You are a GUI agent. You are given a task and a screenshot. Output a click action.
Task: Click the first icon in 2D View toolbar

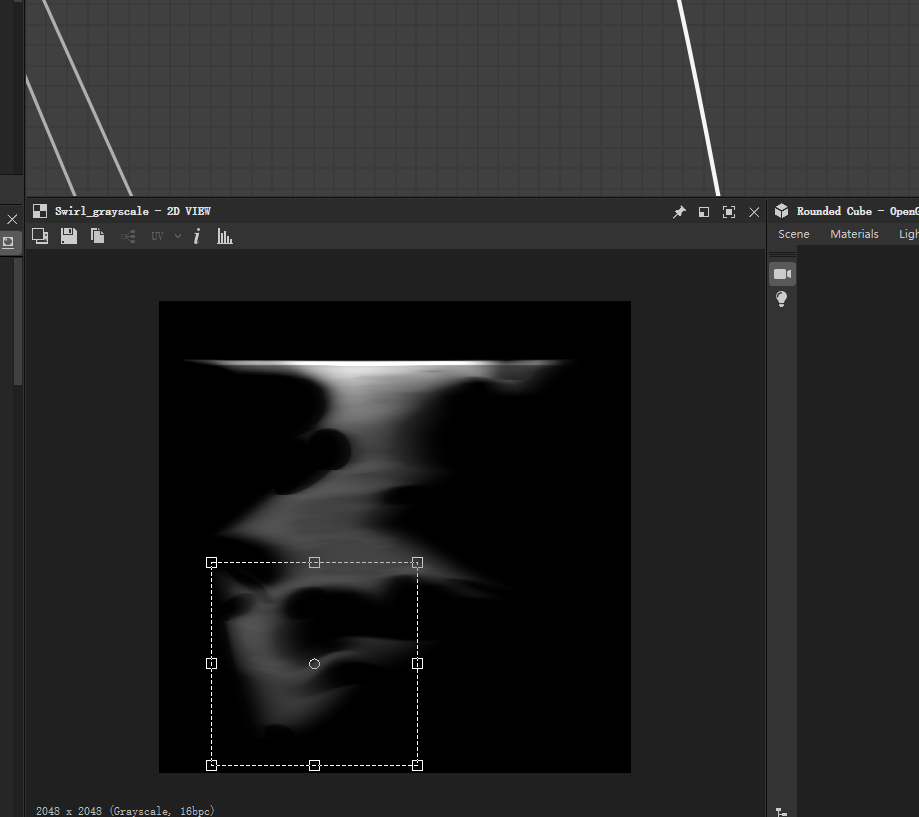coord(40,236)
